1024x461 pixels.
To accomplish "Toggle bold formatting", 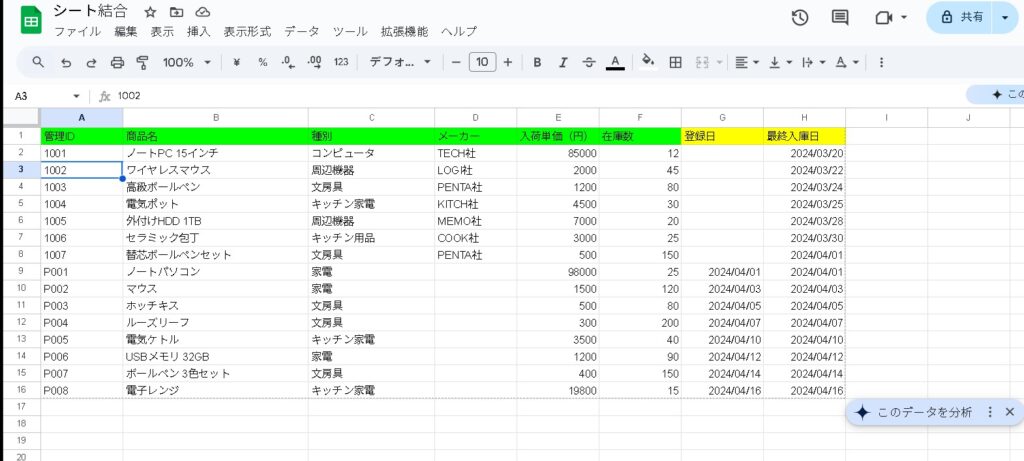I will (x=537, y=62).
